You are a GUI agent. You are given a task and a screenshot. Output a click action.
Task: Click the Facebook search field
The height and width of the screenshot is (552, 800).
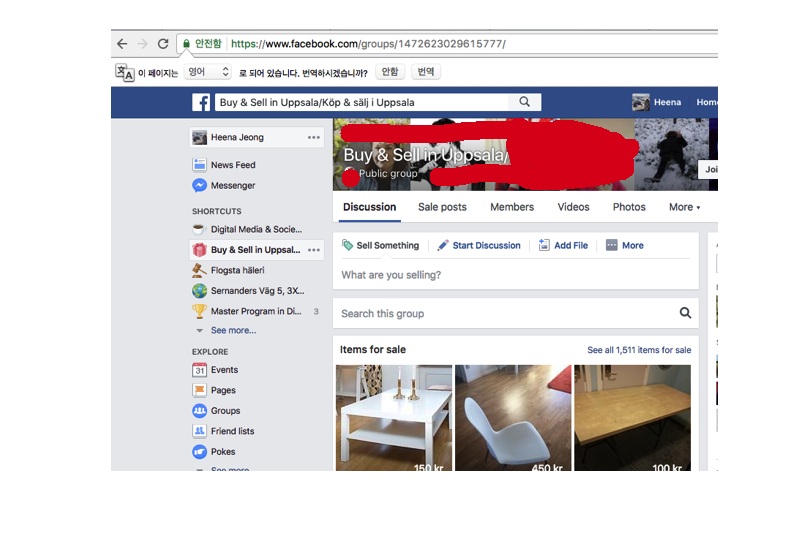362,102
